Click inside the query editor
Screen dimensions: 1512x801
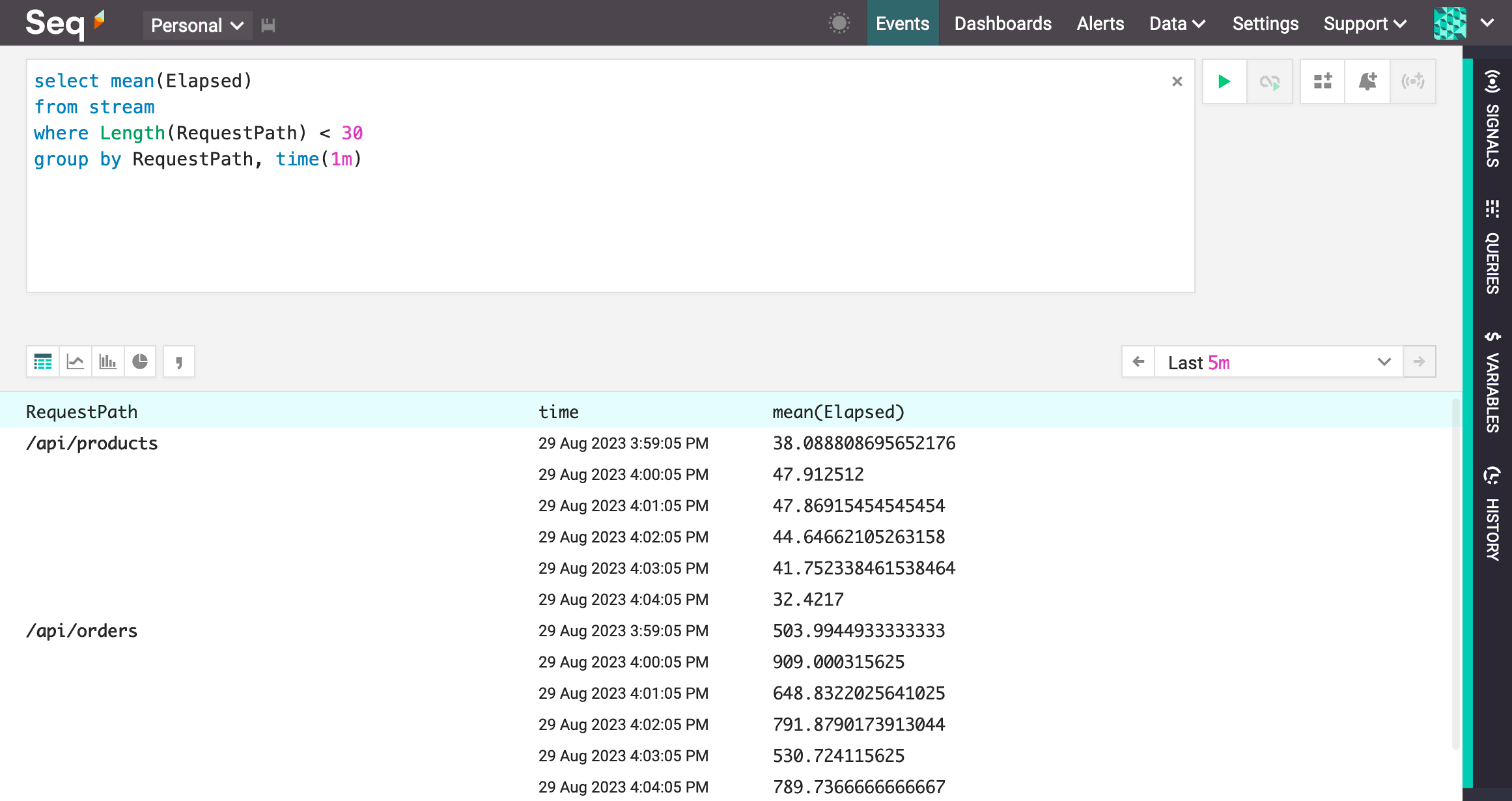[611, 176]
